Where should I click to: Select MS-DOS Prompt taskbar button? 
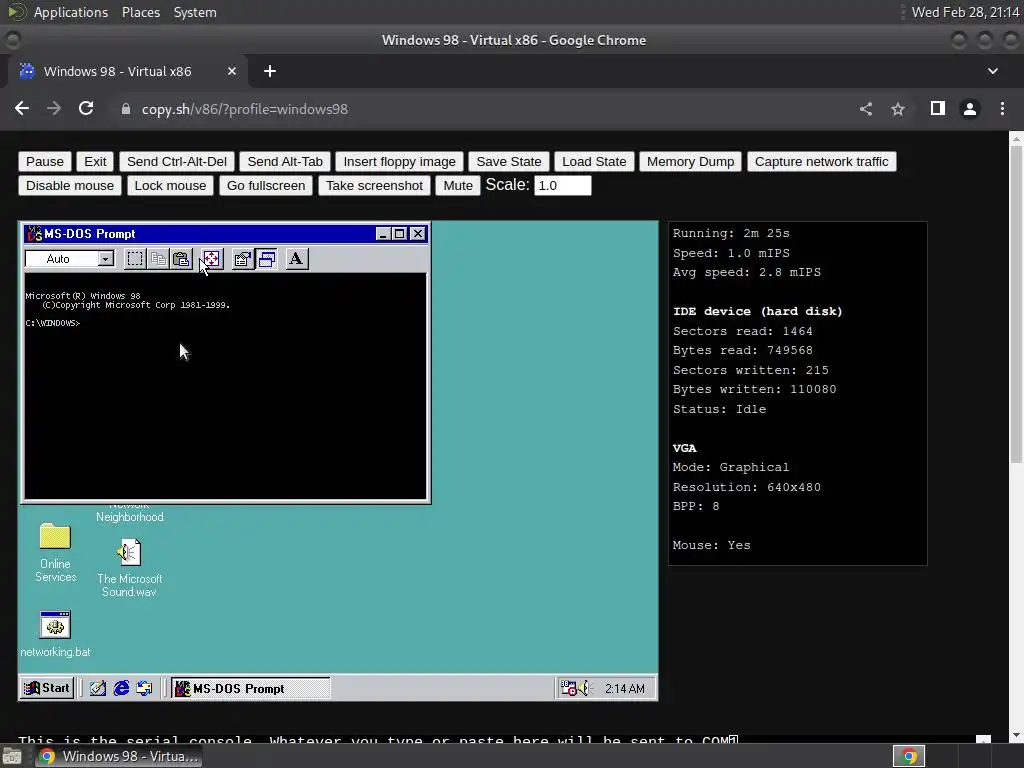251,688
